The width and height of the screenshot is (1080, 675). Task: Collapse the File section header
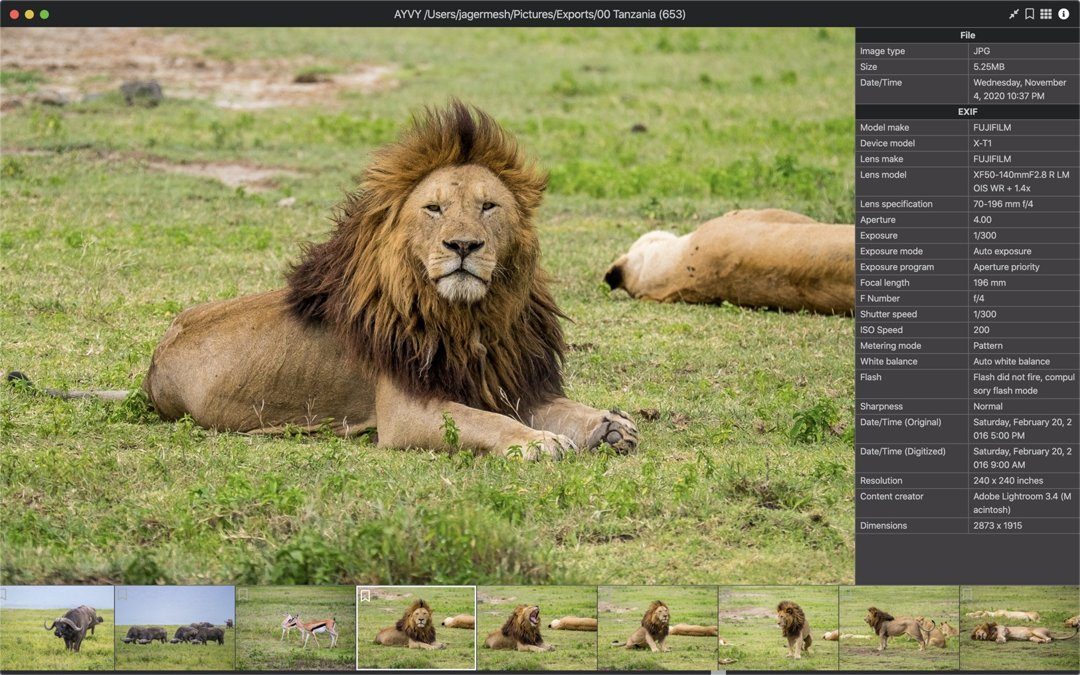pyautogui.click(x=967, y=35)
